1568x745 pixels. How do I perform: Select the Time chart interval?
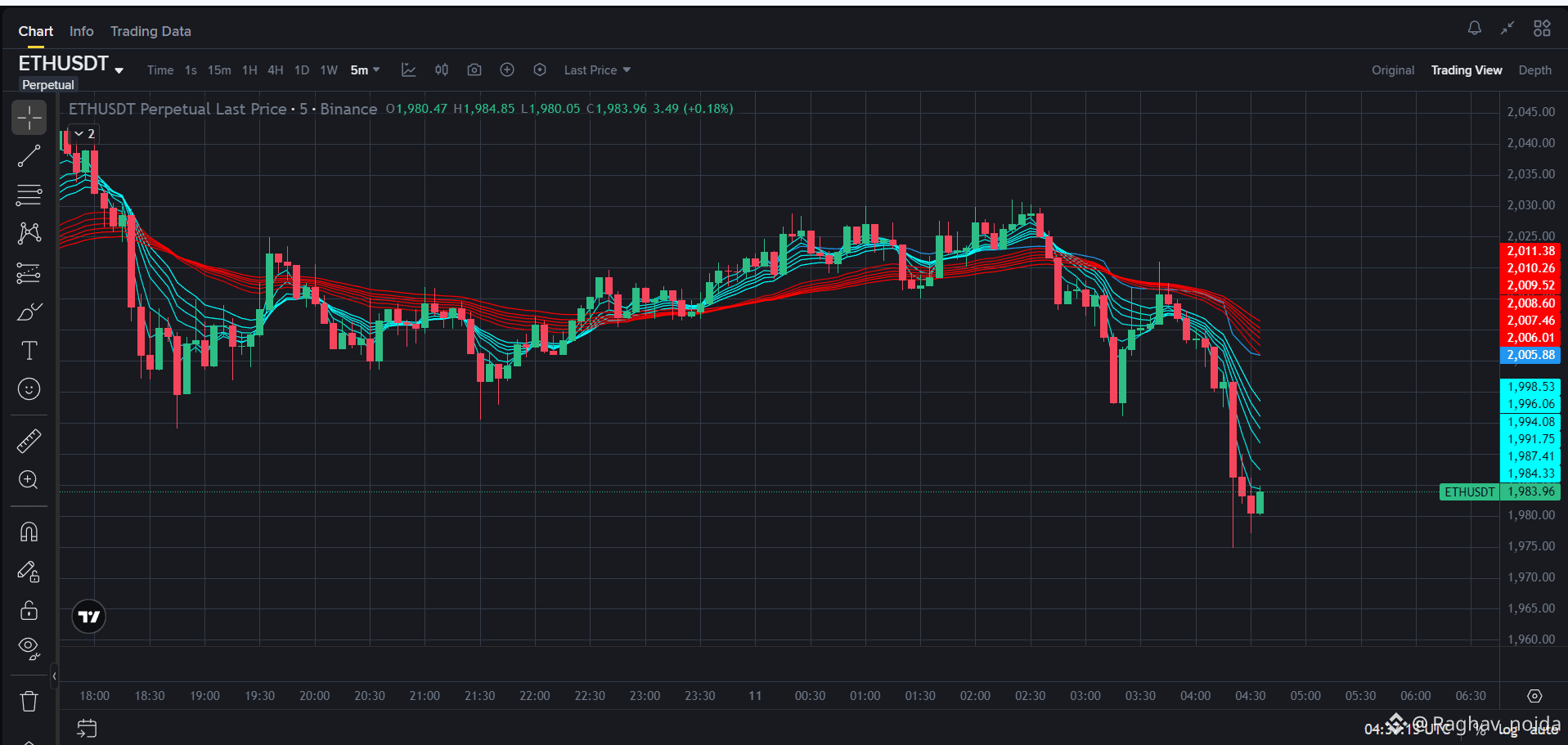tap(160, 70)
